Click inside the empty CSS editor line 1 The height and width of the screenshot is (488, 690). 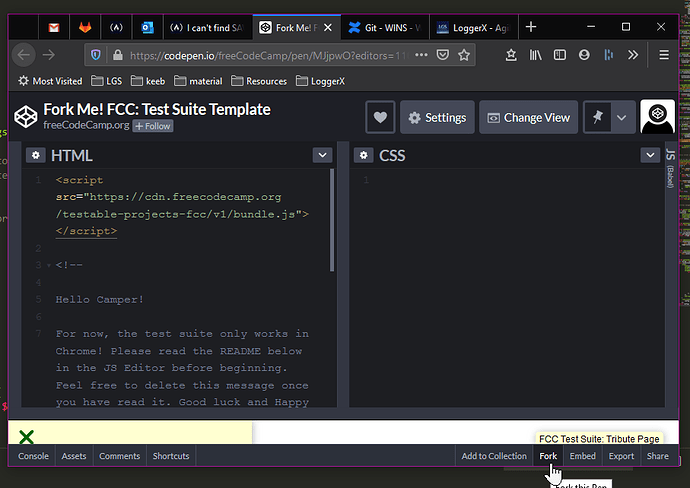point(515,180)
